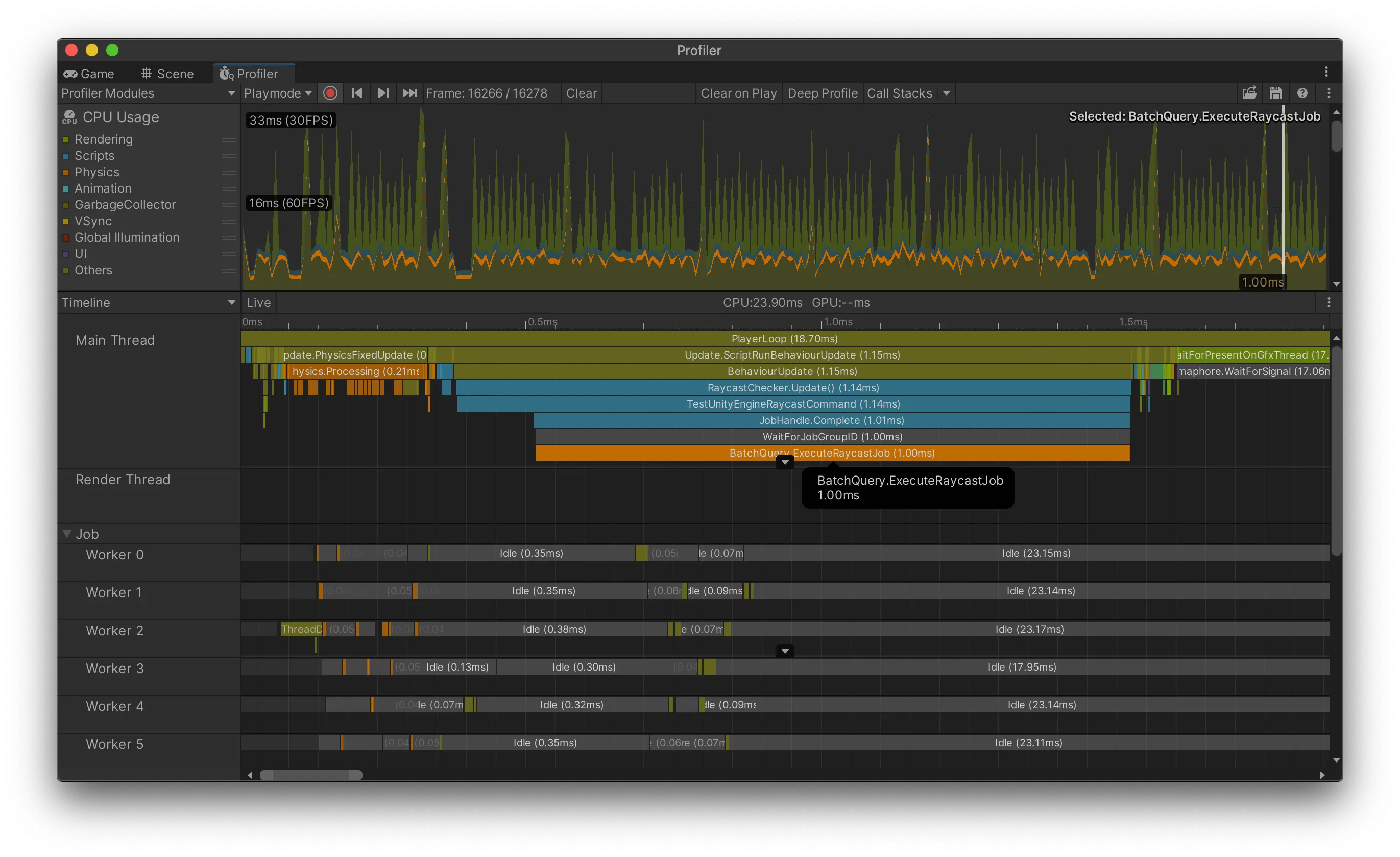Click the save profiler data icon
This screenshot has width=1400, height=857.
tap(1275, 93)
